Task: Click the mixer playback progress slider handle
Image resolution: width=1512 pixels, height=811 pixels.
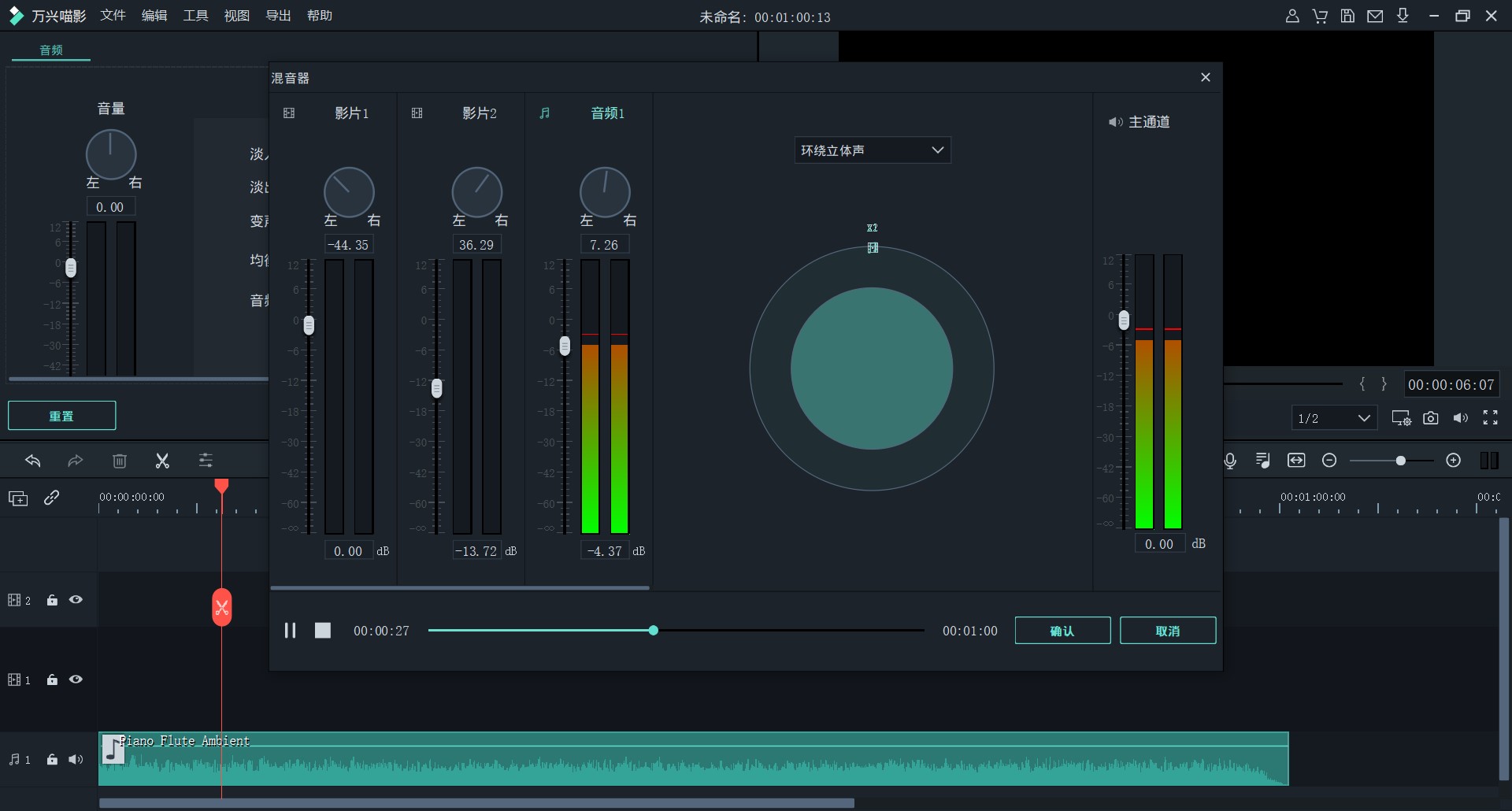Action: tap(653, 631)
